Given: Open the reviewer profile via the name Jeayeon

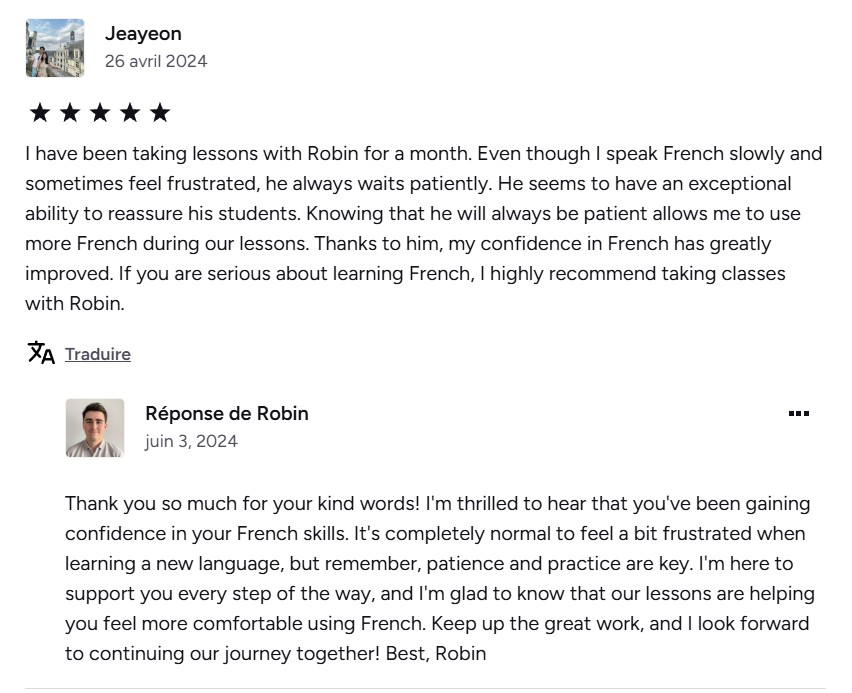Looking at the screenshot, I should pos(144,33).
